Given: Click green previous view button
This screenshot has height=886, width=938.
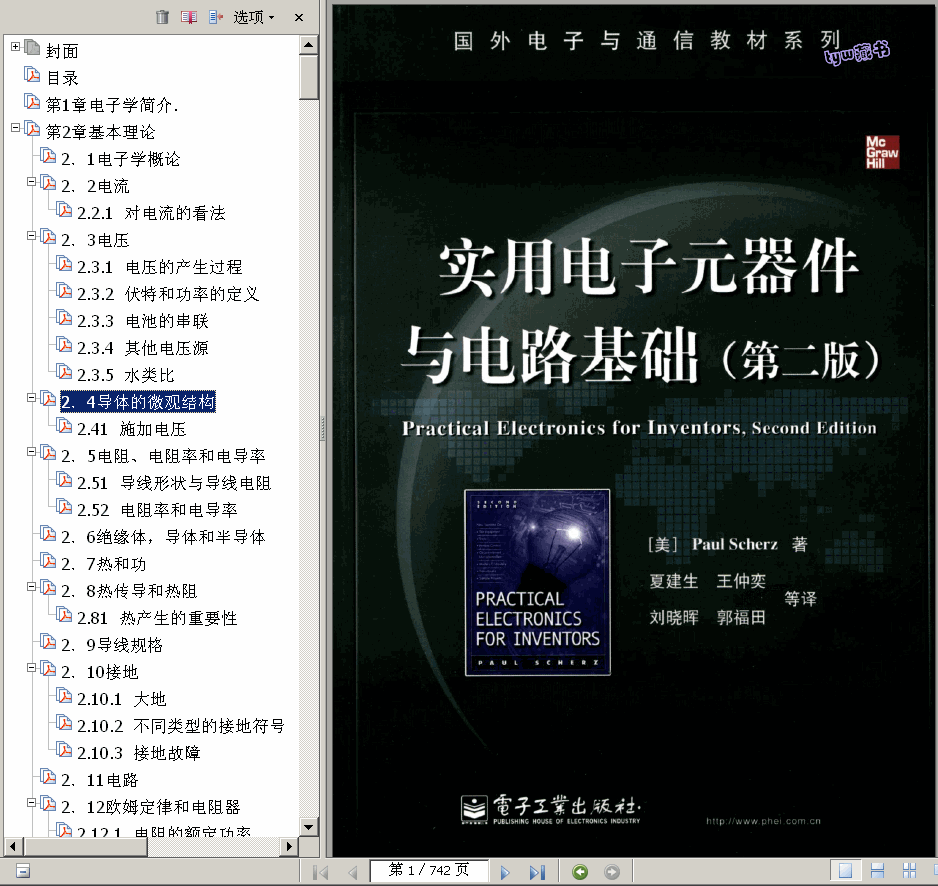Looking at the screenshot, I should click(580, 872).
